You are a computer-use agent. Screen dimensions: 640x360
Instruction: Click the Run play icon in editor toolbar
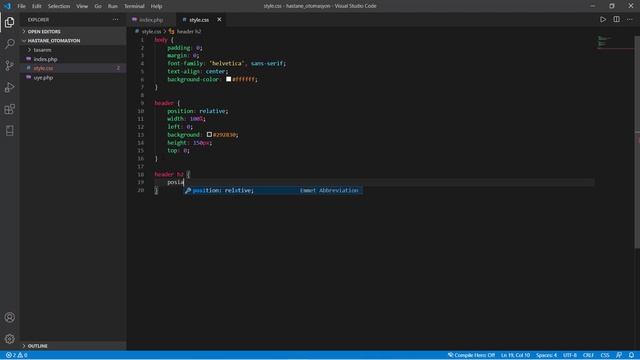coord(603,20)
